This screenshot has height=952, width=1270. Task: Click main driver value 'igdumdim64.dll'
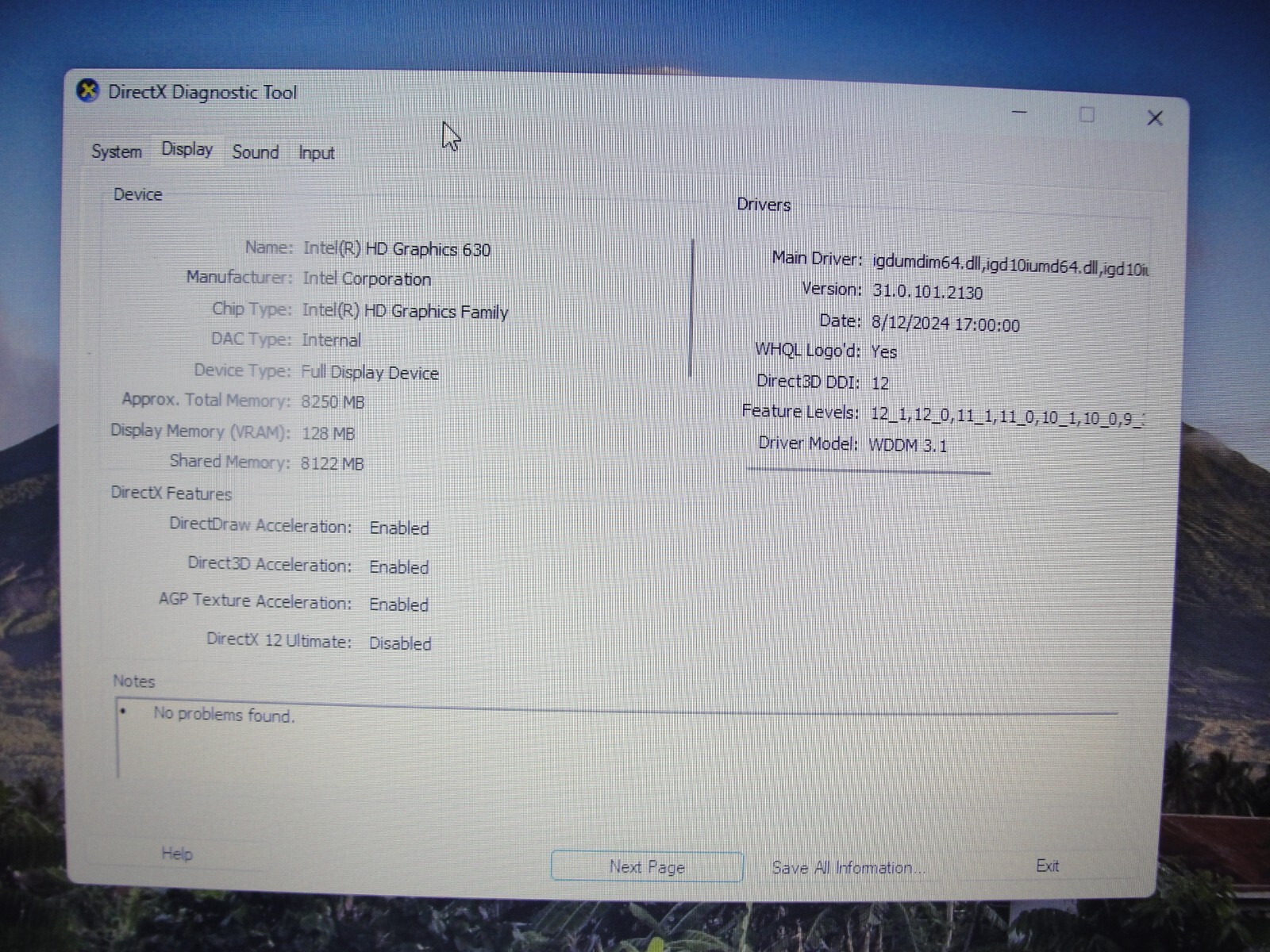click(x=926, y=262)
